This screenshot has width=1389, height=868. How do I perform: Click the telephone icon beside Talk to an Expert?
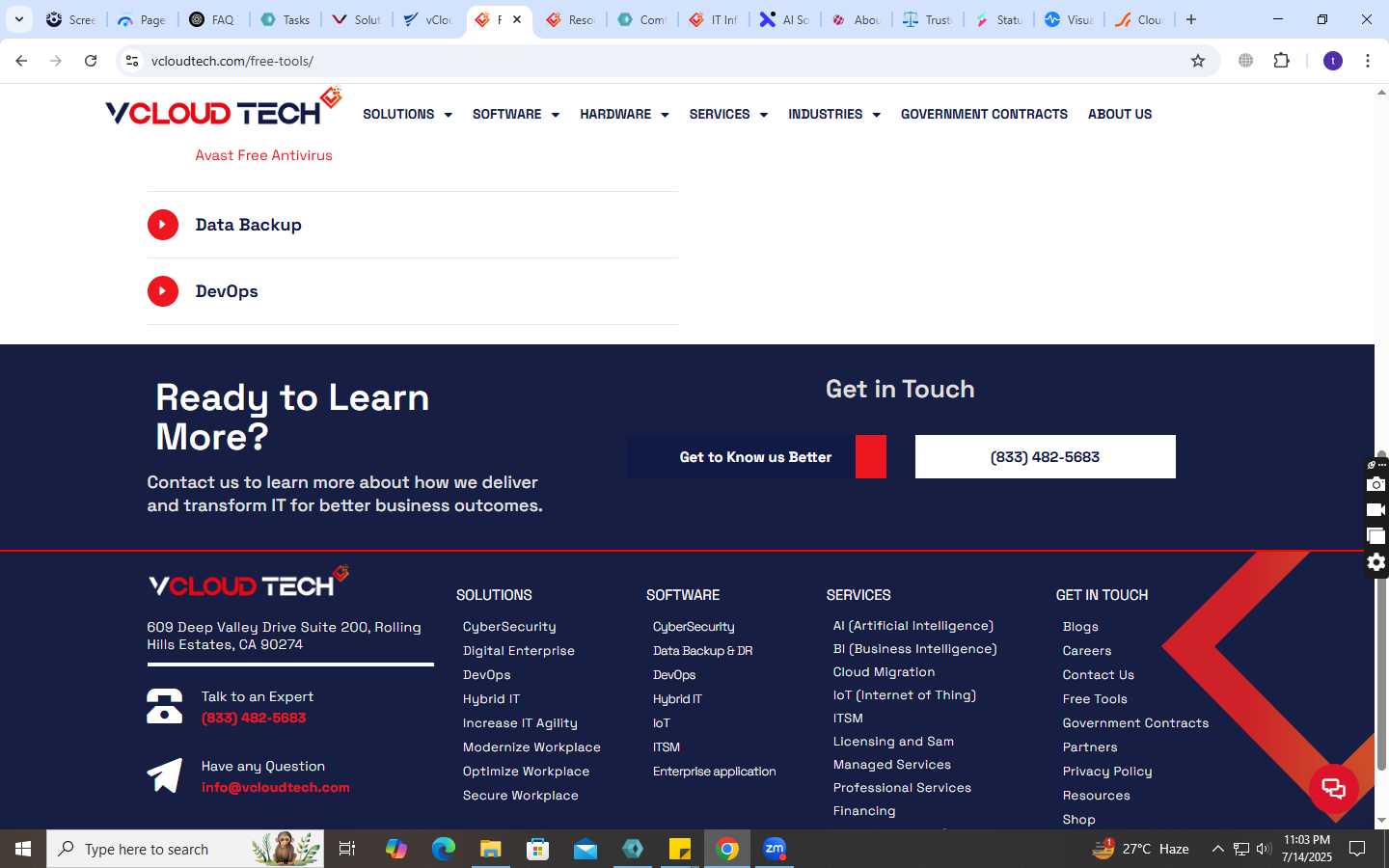164,706
